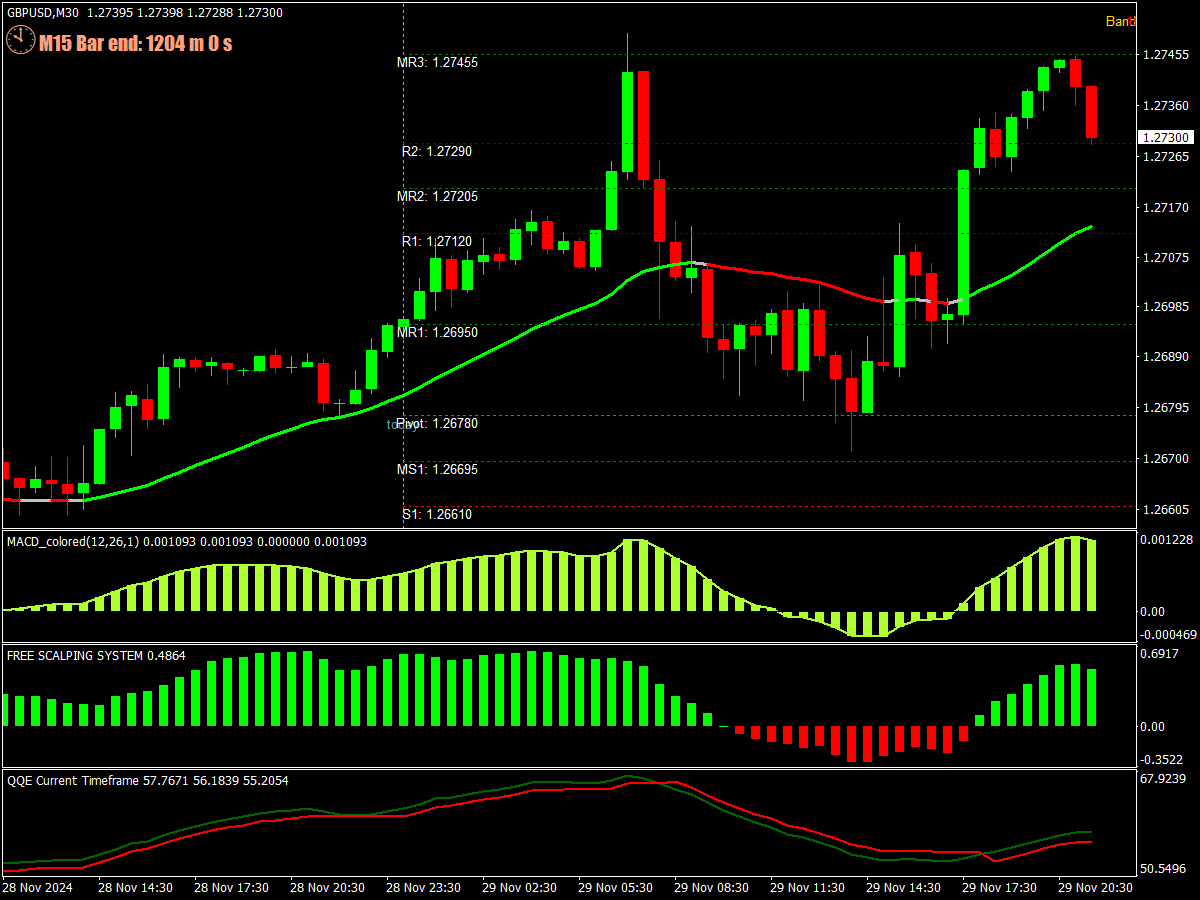Viewport: 1200px width, 900px height.
Task: Select the yellow Band label top right
Action: (x=1122, y=20)
